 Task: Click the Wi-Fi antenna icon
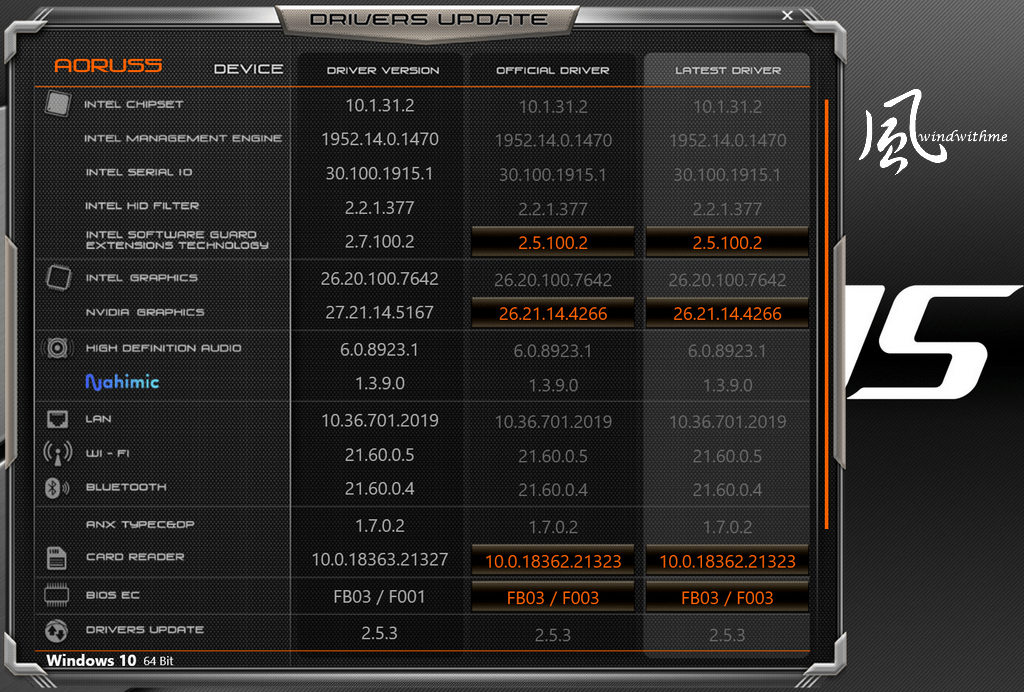tap(57, 453)
